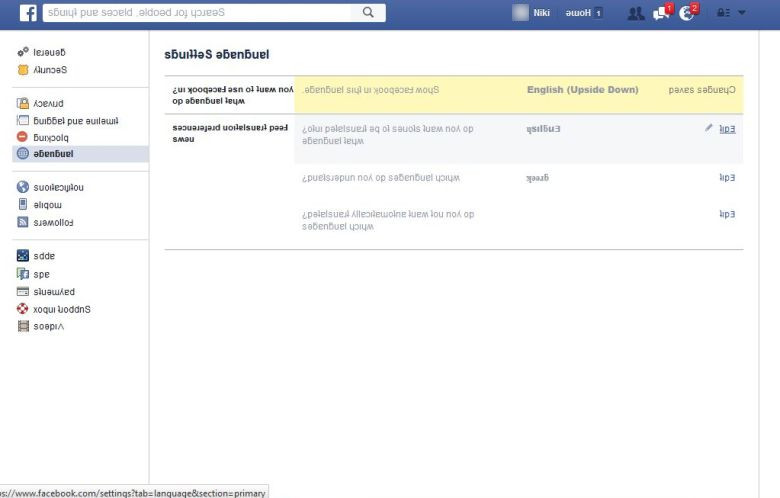Open upside-down Apps settings tab
Viewport: 780px width, 498px height.
click(44, 256)
